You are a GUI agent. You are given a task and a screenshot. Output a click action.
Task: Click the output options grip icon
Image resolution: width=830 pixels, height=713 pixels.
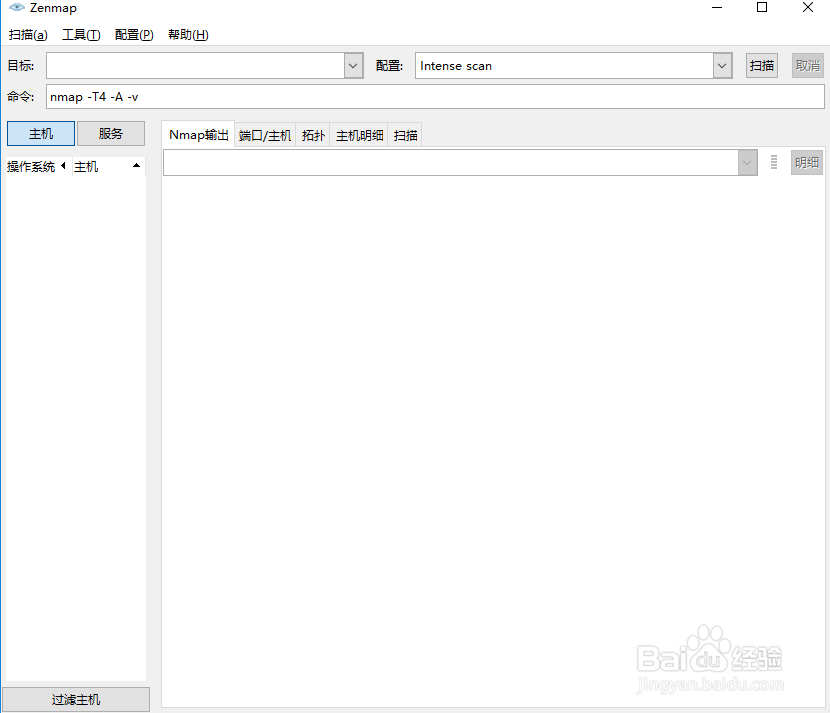[x=774, y=162]
